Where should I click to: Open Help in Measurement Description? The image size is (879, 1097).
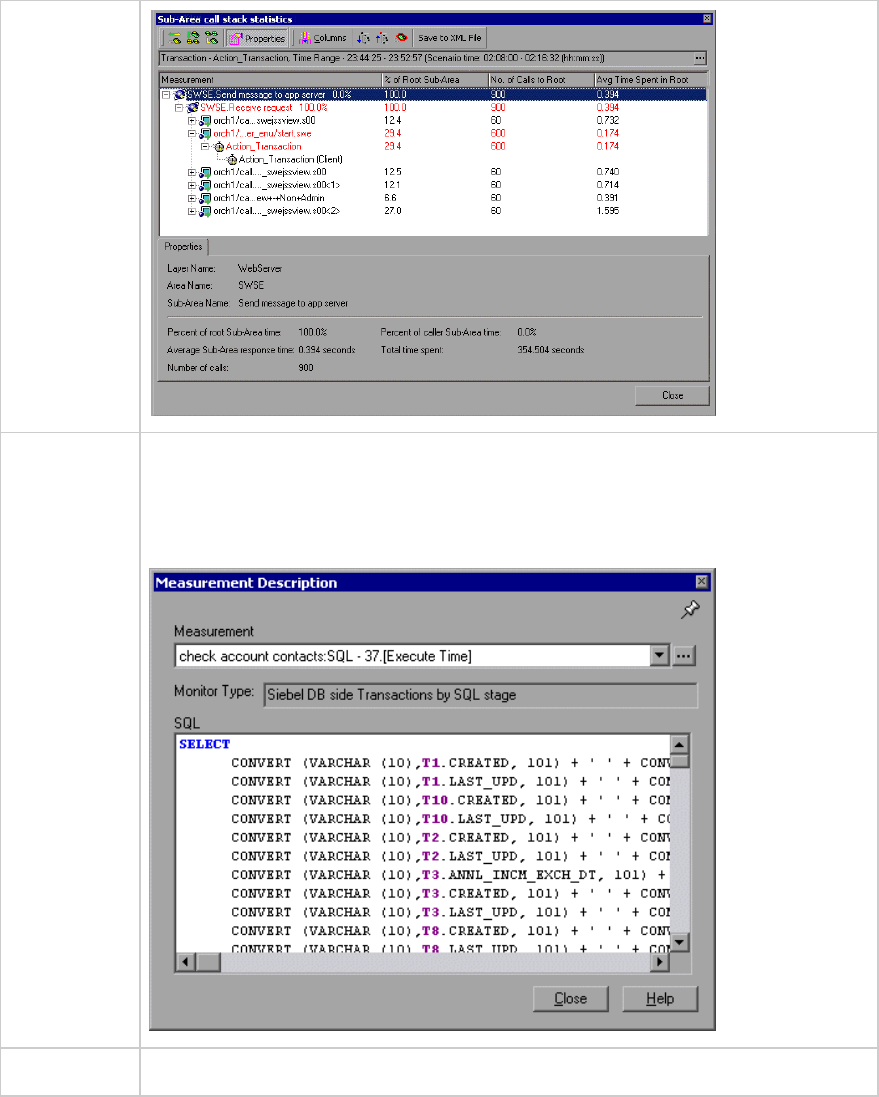click(x=660, y=999)
